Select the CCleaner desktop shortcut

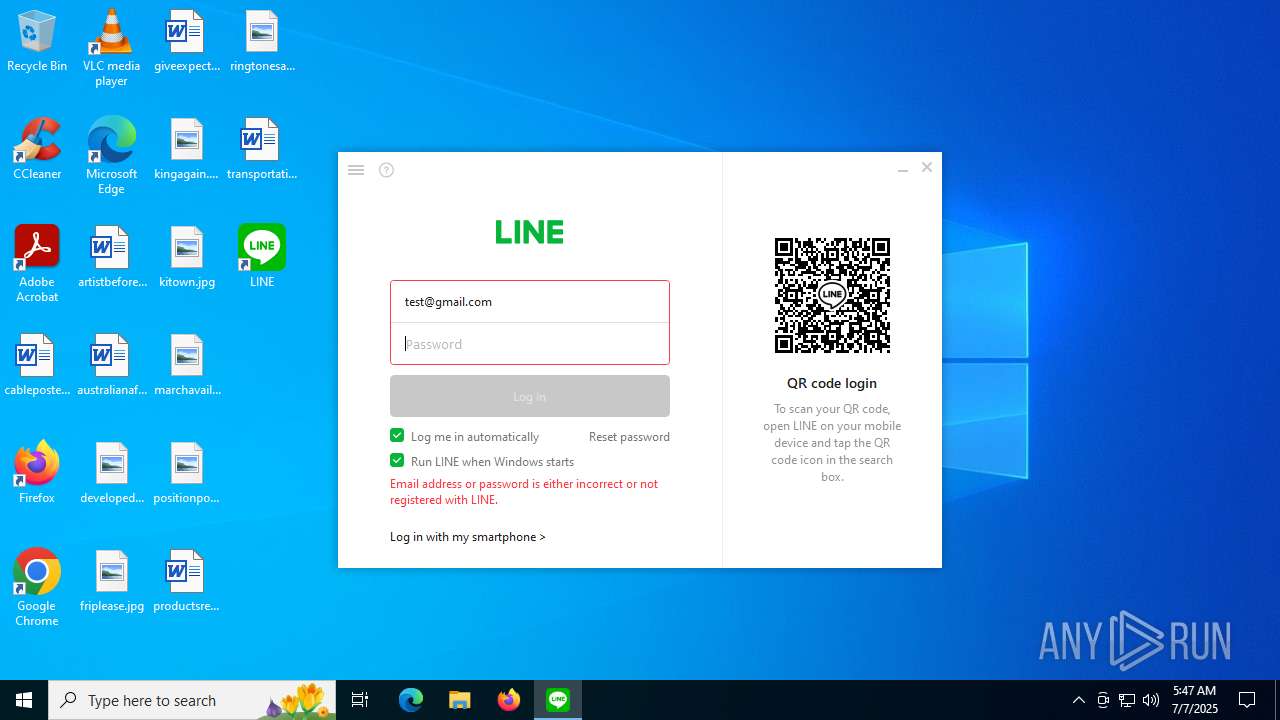click(37, 150)
